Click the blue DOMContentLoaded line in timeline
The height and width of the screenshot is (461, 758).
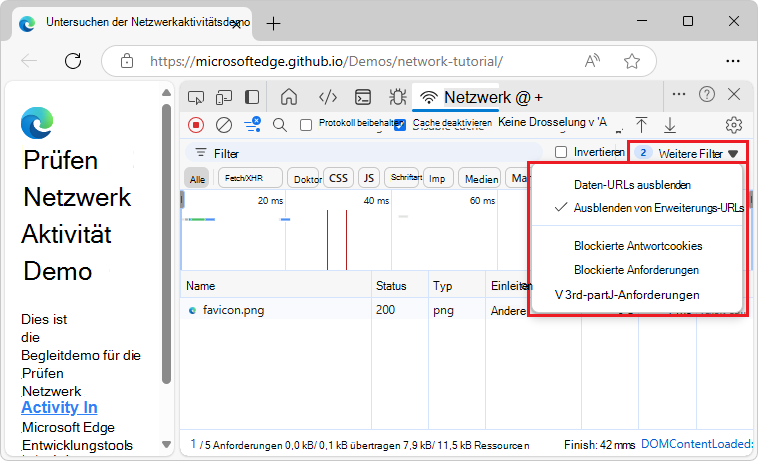tap(327, 240)
